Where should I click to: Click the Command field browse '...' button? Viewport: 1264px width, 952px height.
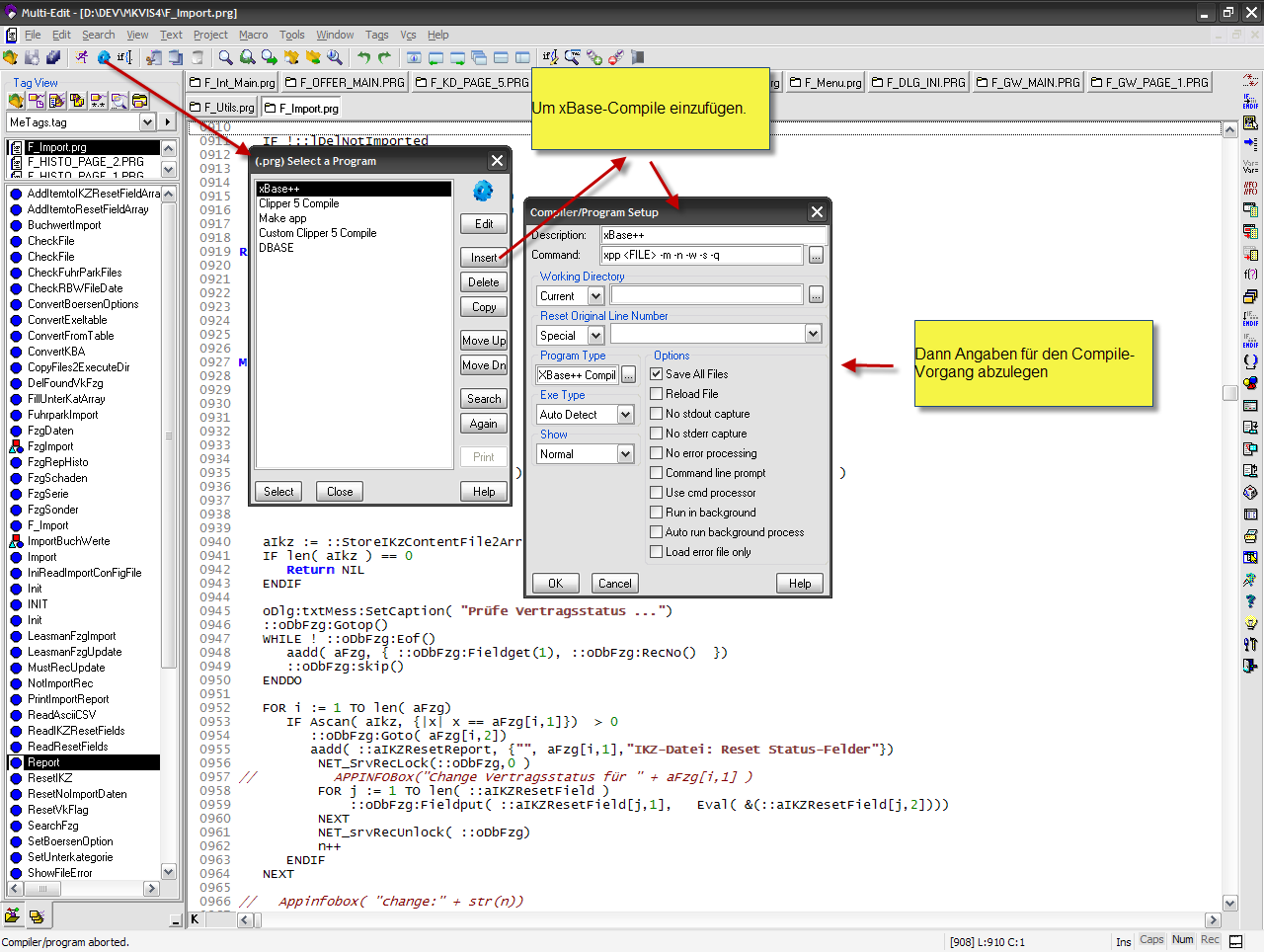pos(816,256)
